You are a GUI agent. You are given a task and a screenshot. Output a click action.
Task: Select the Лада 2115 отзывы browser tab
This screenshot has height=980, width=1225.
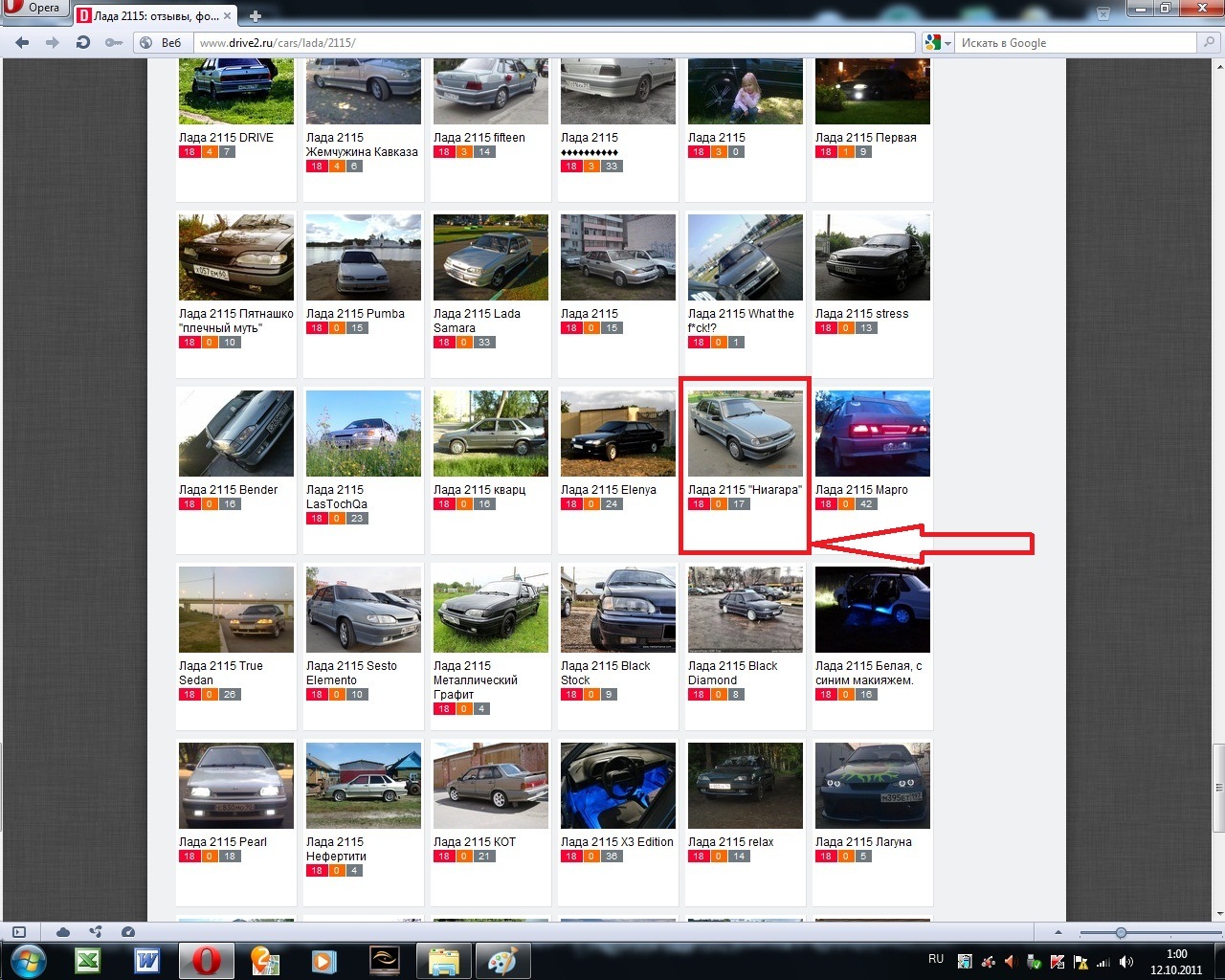[155, 16]
